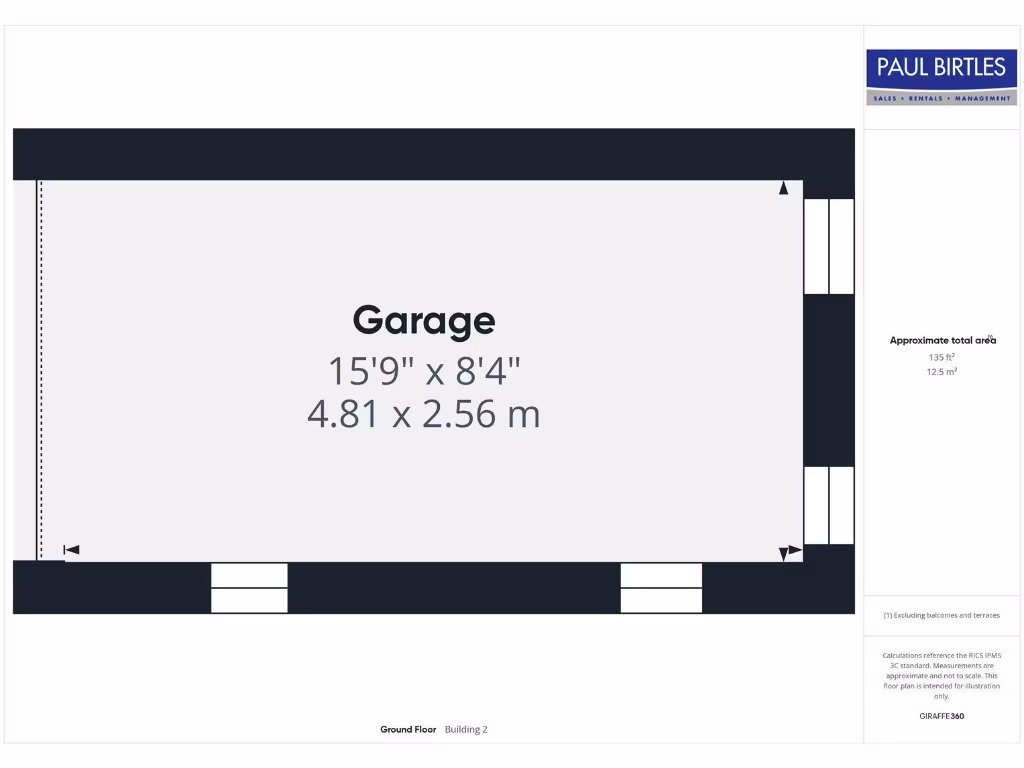Click the Ground Floor label
Screen dimensions: 1024x768
[x=408, y=730]
